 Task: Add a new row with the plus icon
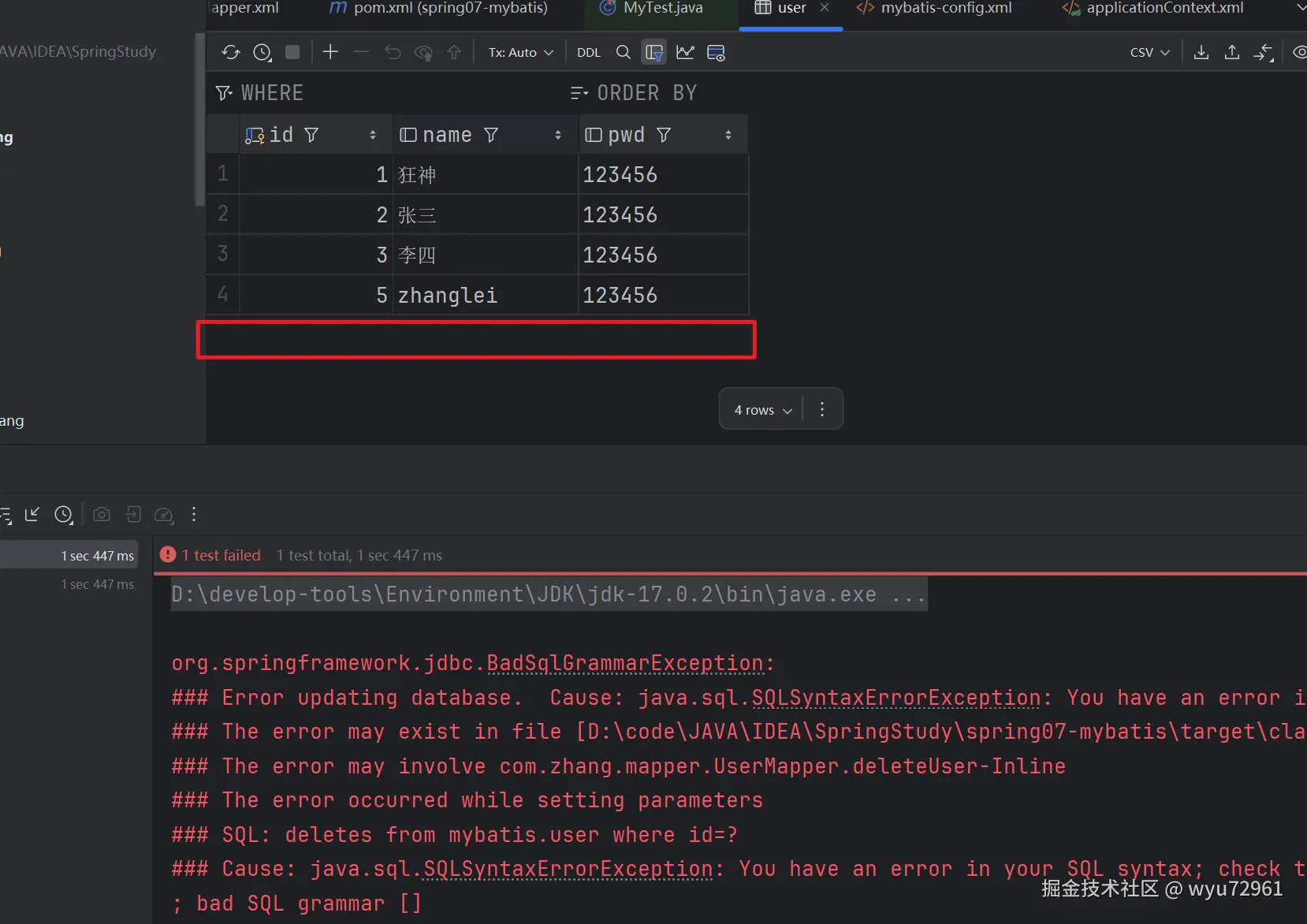(x=330, y=52)
